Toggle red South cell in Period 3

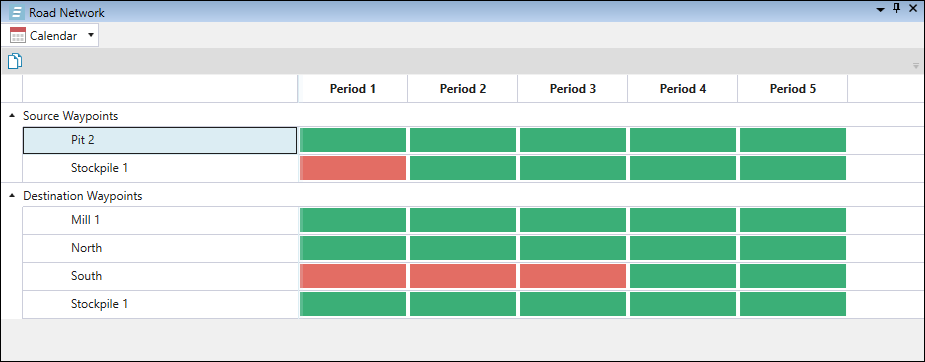pyautogui.click(x=573, y=276)
